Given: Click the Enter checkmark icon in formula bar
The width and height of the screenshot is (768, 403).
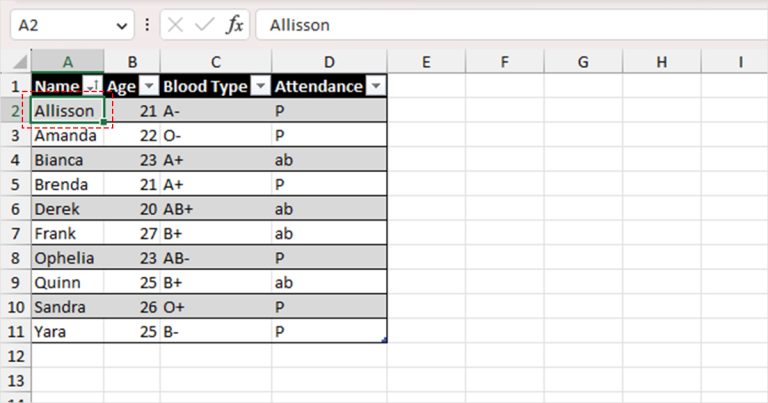Looking at the screenshot, I should tap(204, 24).
